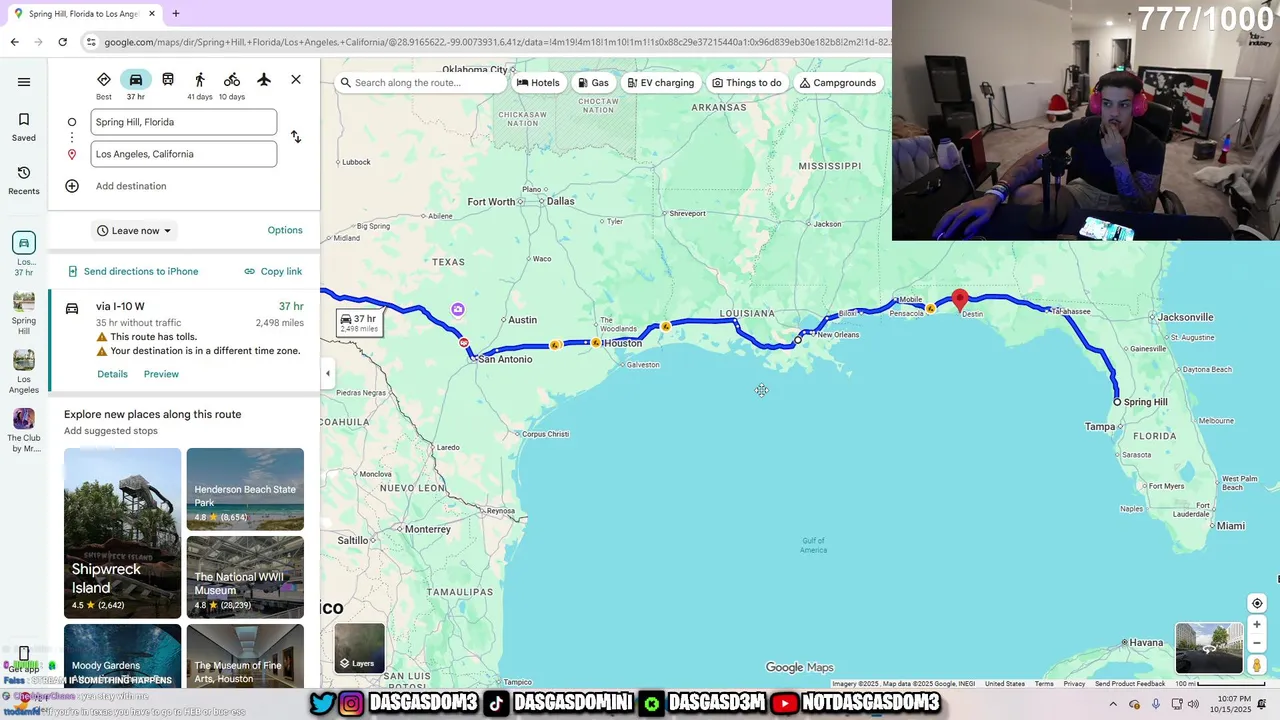
Task: Open the Shipwreck Island card
Action: [123, 533]
